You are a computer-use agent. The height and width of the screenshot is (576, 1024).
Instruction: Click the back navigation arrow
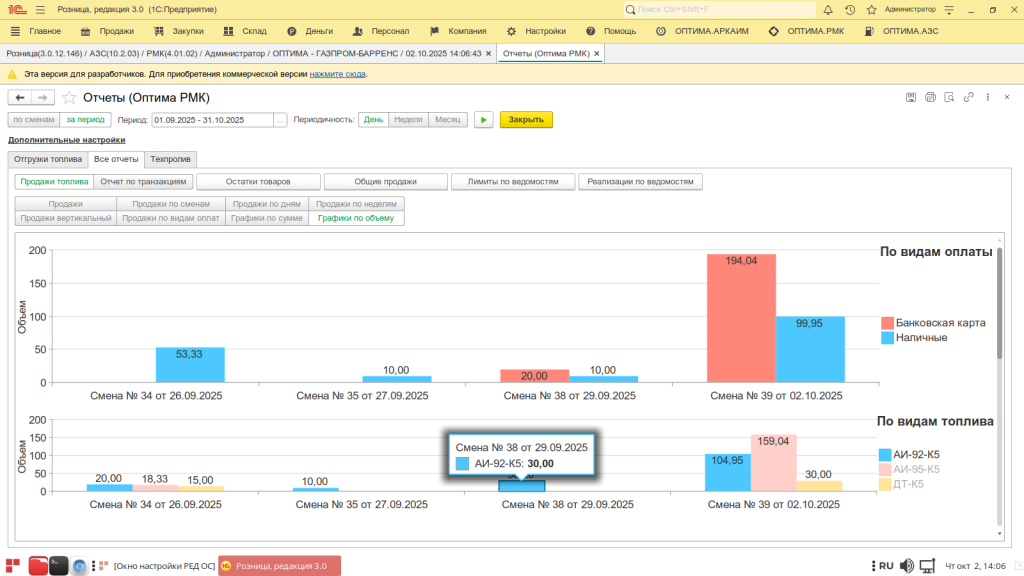[20, 97]
